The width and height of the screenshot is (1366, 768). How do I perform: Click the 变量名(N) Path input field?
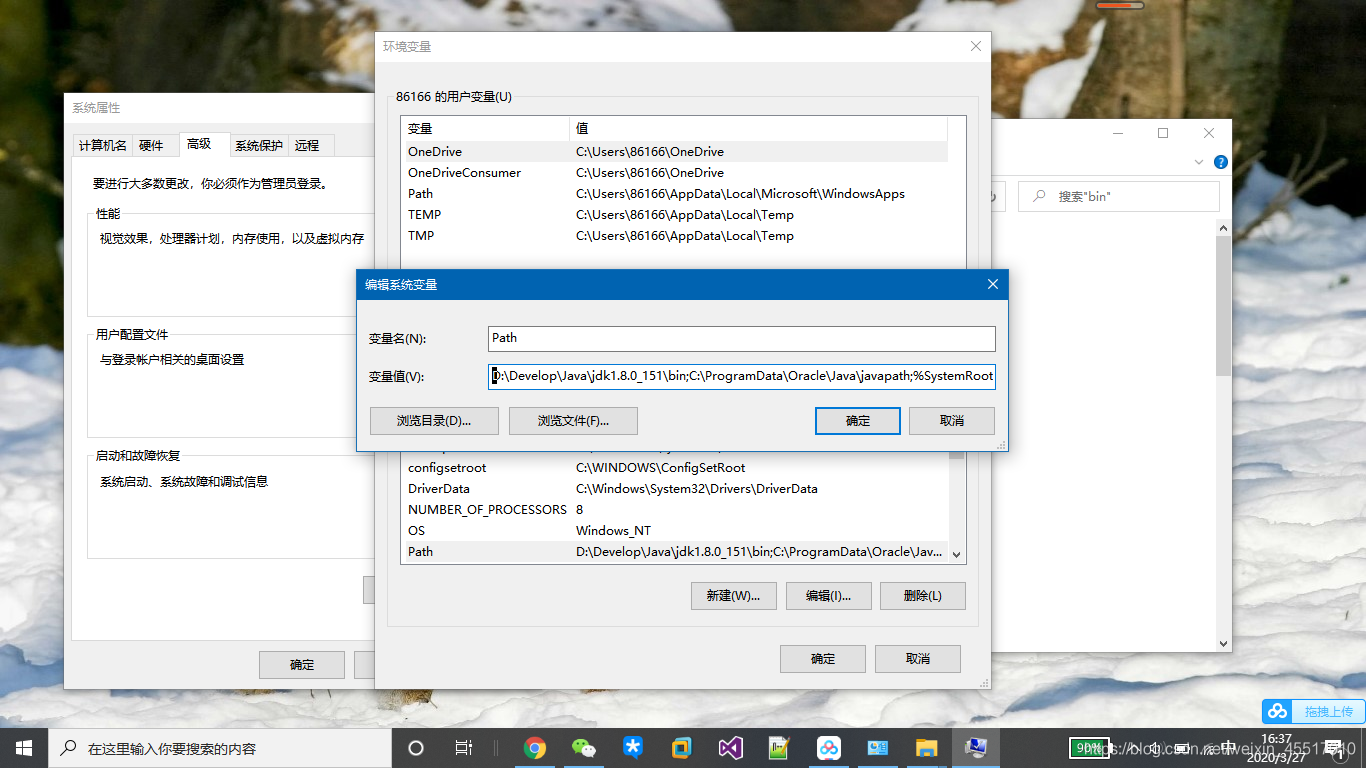tap(742, 338)
